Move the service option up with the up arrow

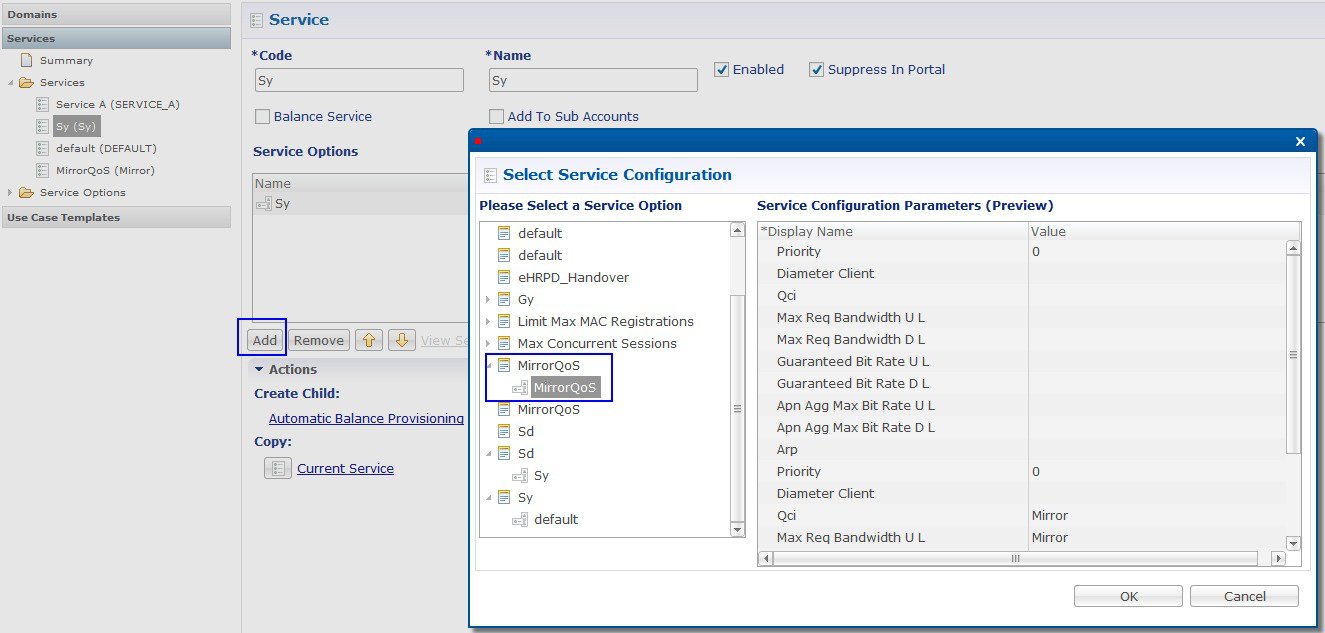[369, 340]
